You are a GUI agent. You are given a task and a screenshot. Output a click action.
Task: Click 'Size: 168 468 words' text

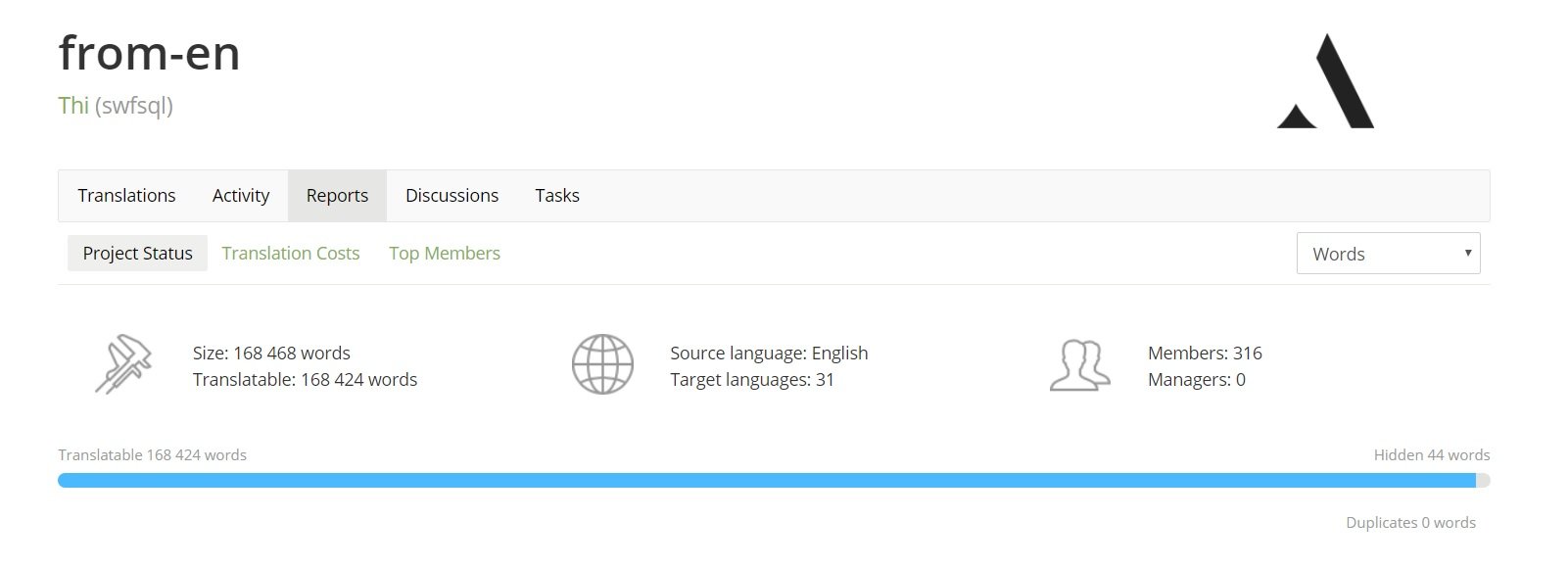click(271, 354)
